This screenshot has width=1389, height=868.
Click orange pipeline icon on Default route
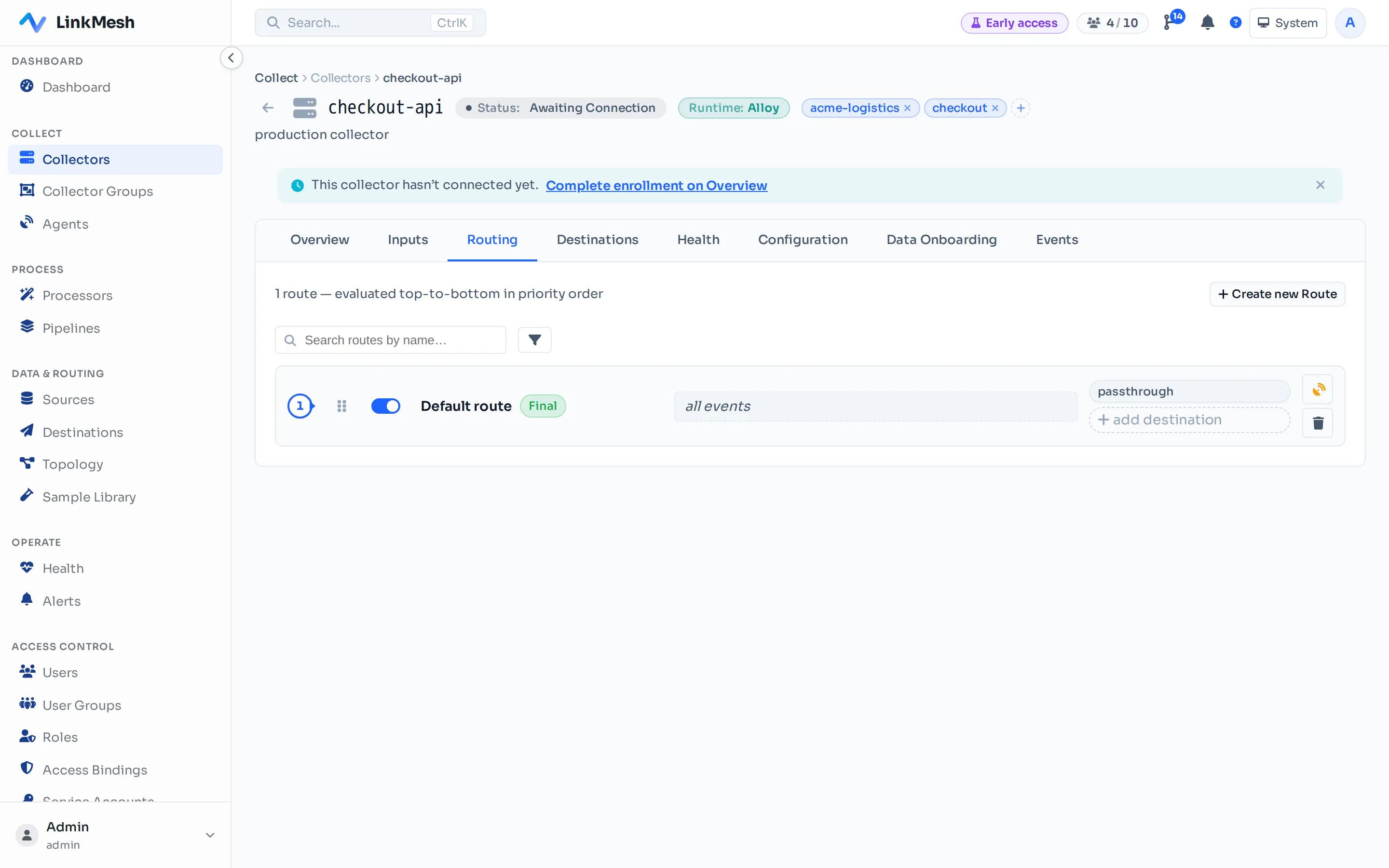click(1318, 390)
